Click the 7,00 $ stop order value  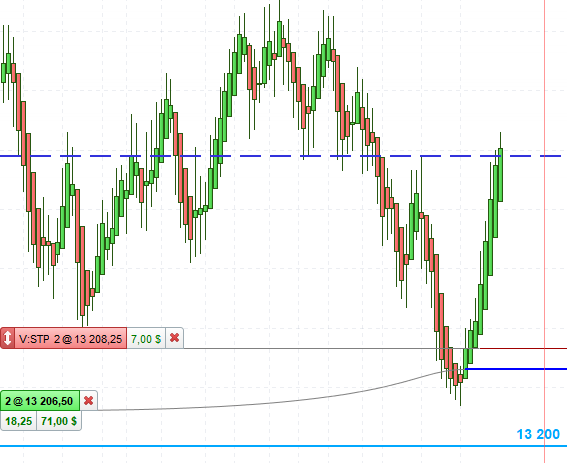coord(146,339)
